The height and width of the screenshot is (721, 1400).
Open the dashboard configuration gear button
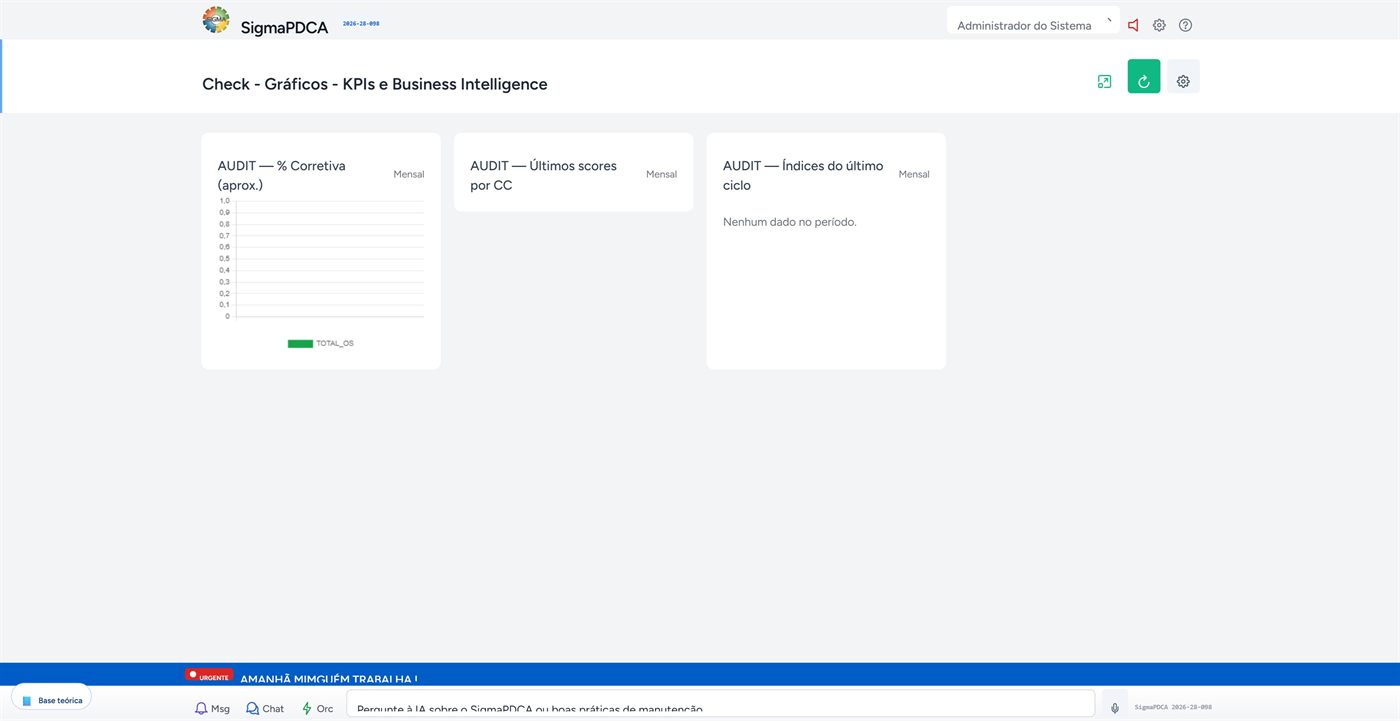pos(1183,77)
